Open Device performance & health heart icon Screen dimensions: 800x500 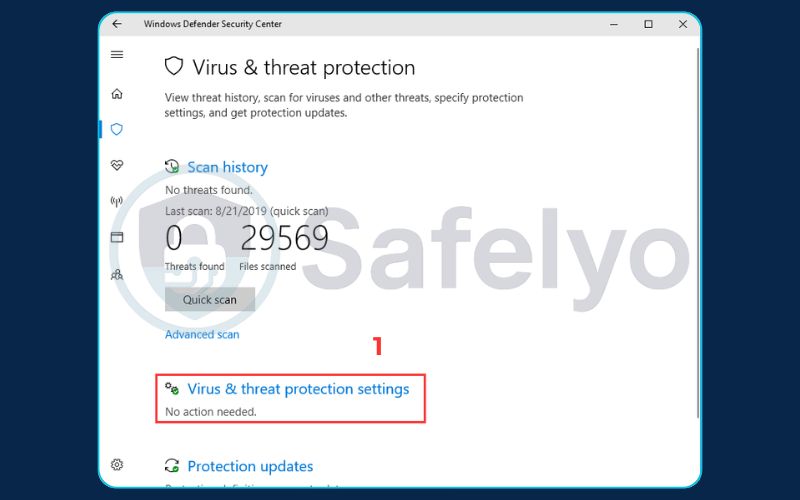(x=117, y=165)
